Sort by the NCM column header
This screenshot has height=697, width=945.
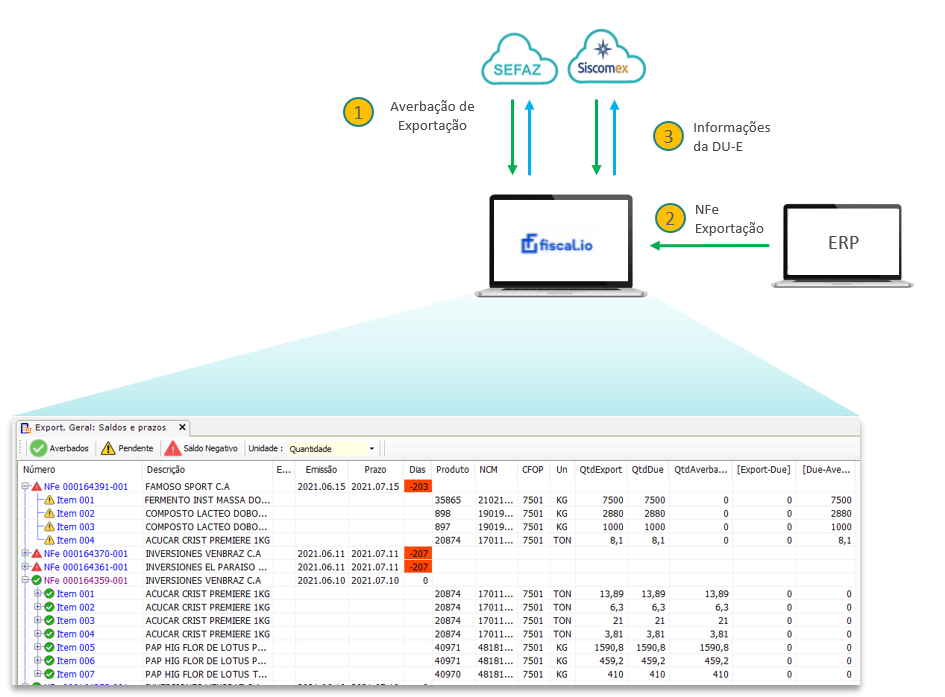click(496, 469)
